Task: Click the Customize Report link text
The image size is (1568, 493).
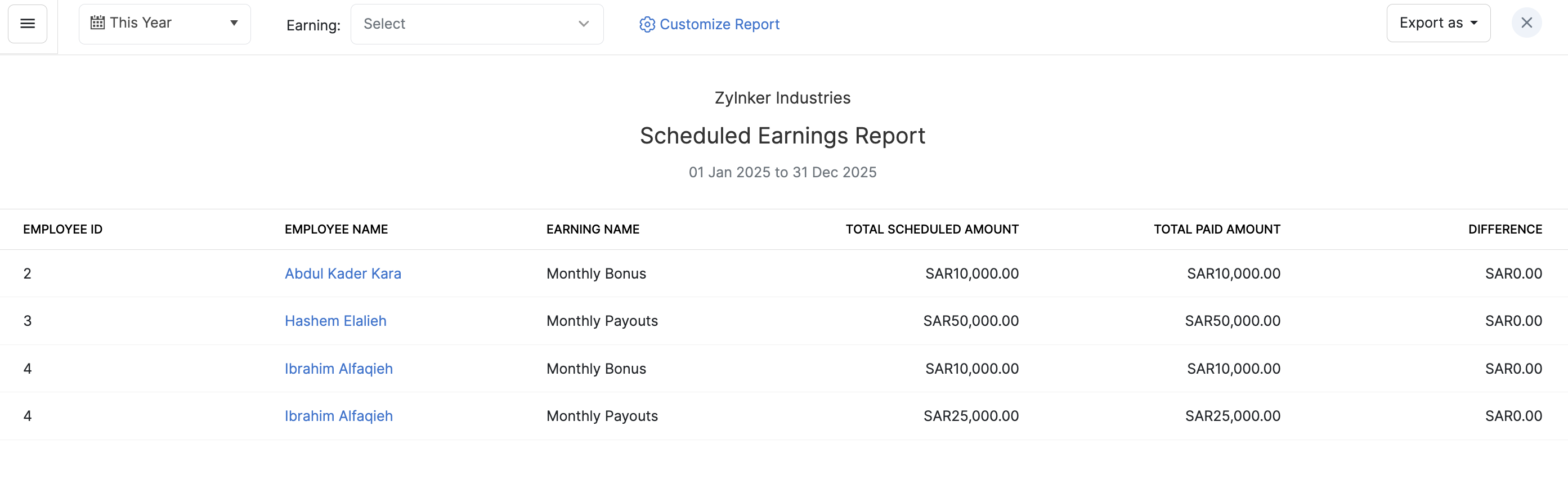Action: 719,24
